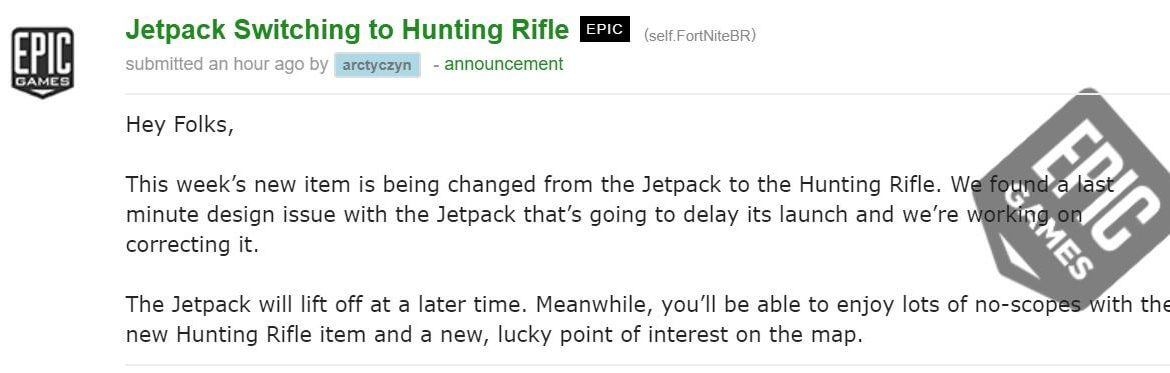Click the 'an hour ago' timestamp

click(x=257, y=64)
